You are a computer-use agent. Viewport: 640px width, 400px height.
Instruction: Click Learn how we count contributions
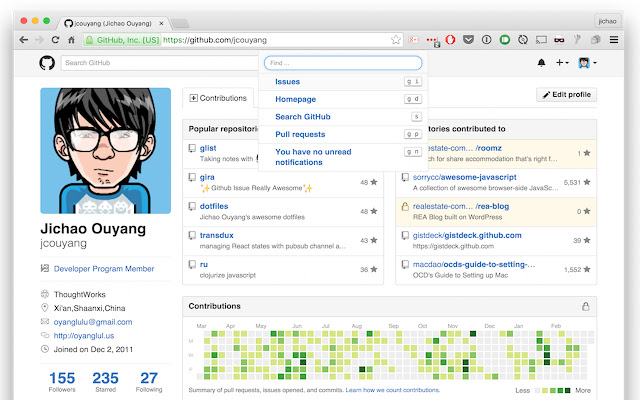pos(392,390)
